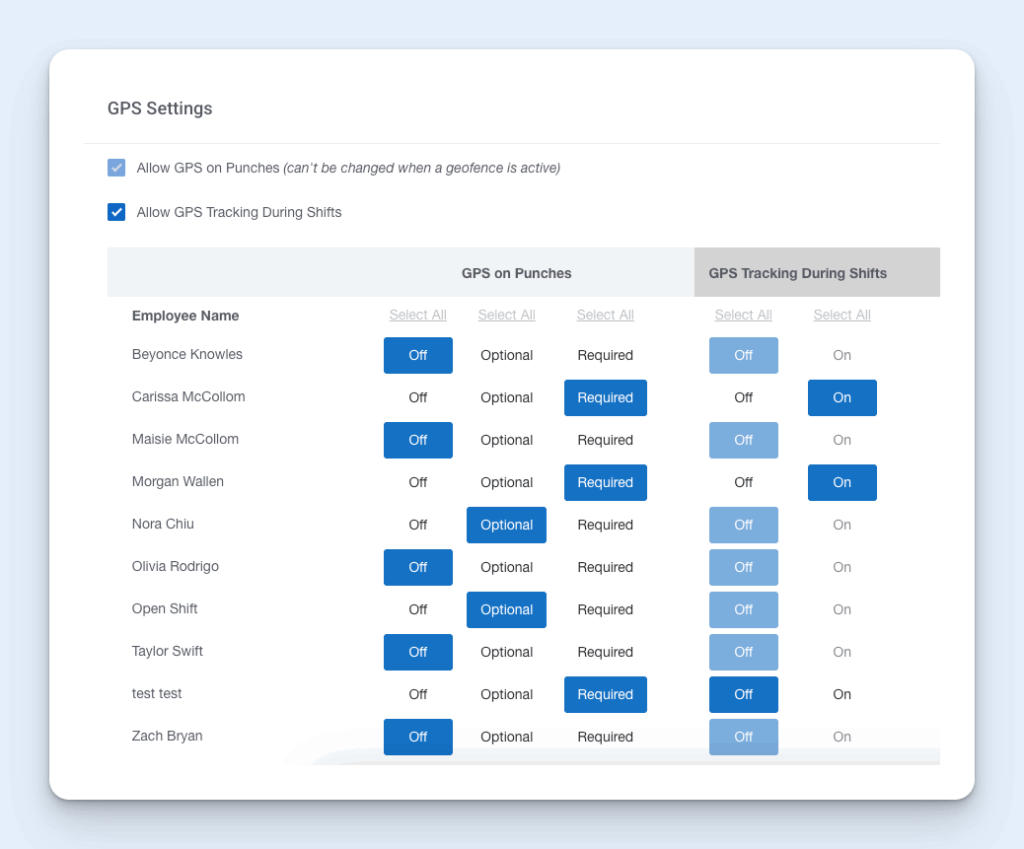This screenshot has height=849, width=1024.
Task: Click the GPS Tracking During Shifts header
Action: tap(797, 272)
